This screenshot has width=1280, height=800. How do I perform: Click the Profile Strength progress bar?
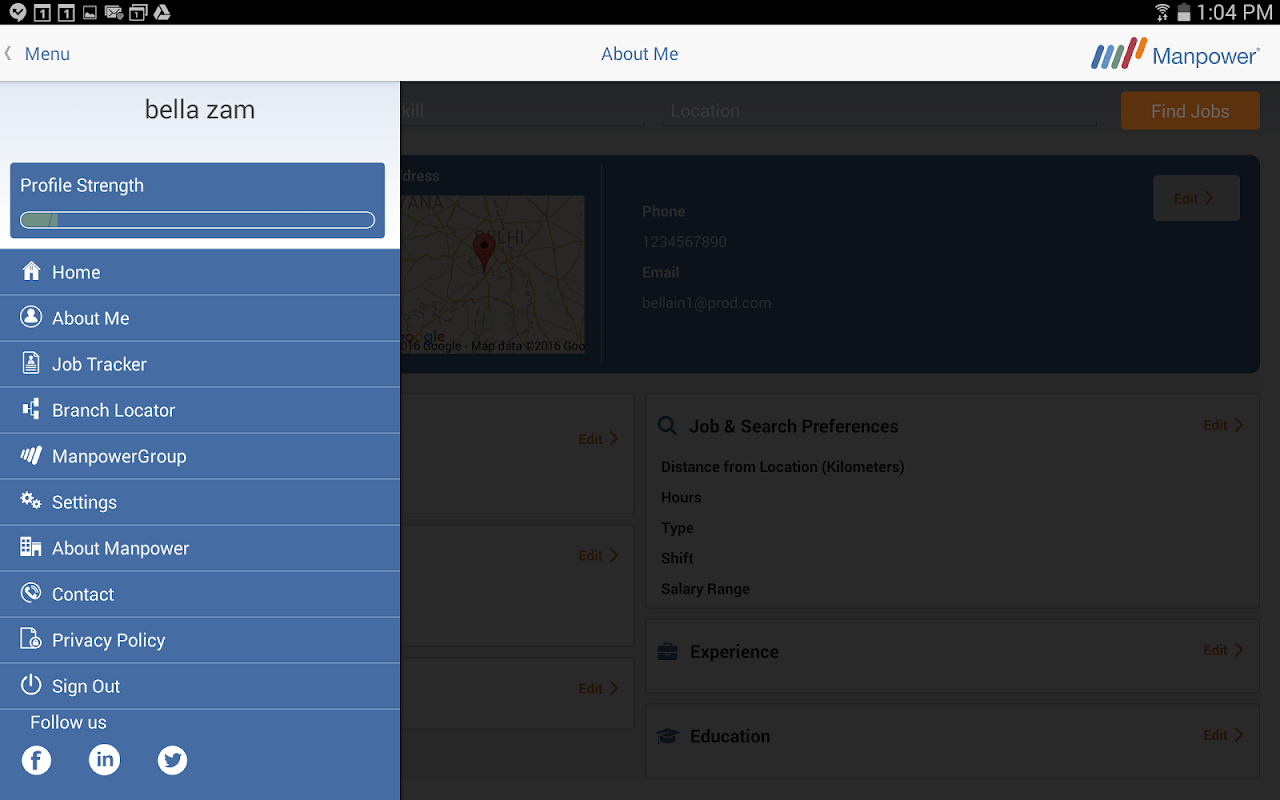click(197, 220)
